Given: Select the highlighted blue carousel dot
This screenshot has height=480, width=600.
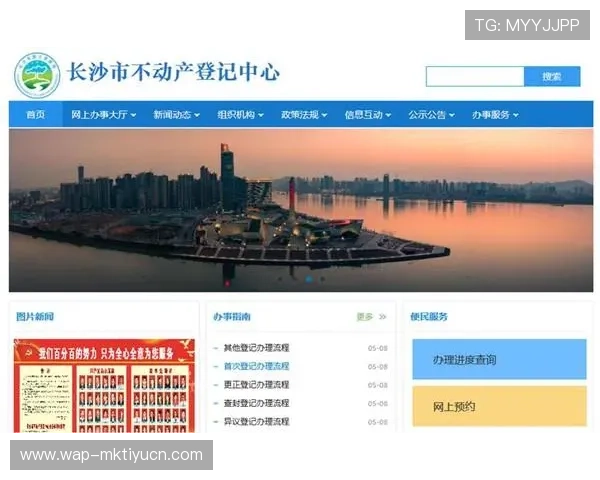Looking at the screenshot, I should click(x=309, y=279).
